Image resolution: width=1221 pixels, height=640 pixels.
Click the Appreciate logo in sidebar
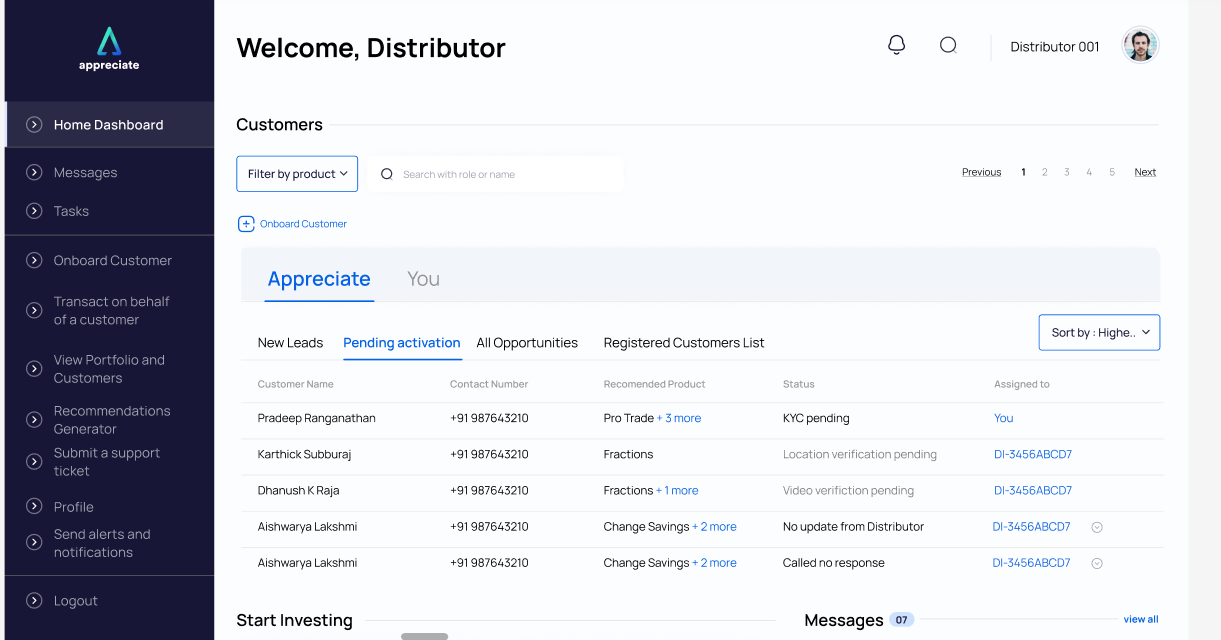click(109, 48)
